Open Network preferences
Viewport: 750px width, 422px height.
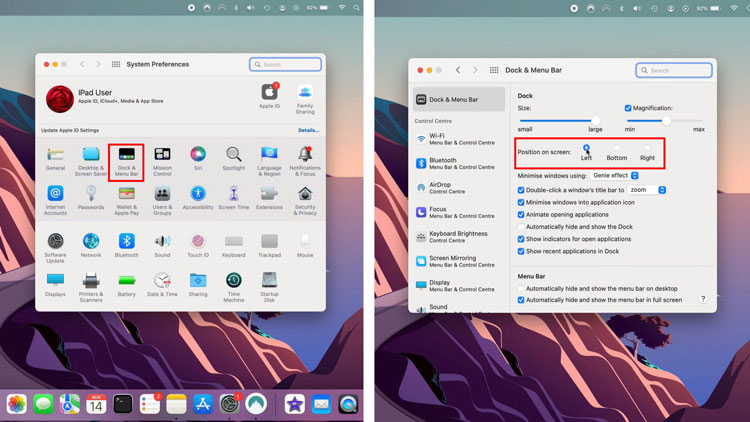tap(91, 241)
